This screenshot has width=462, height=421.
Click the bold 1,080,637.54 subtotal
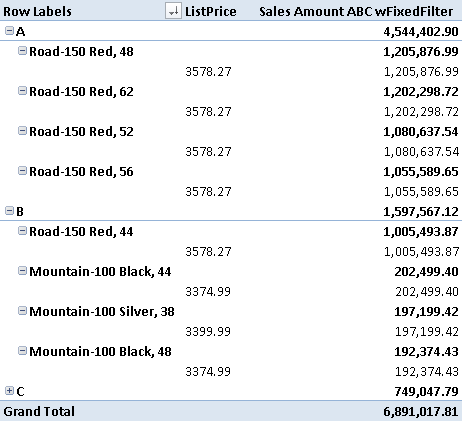coord(421,132)
